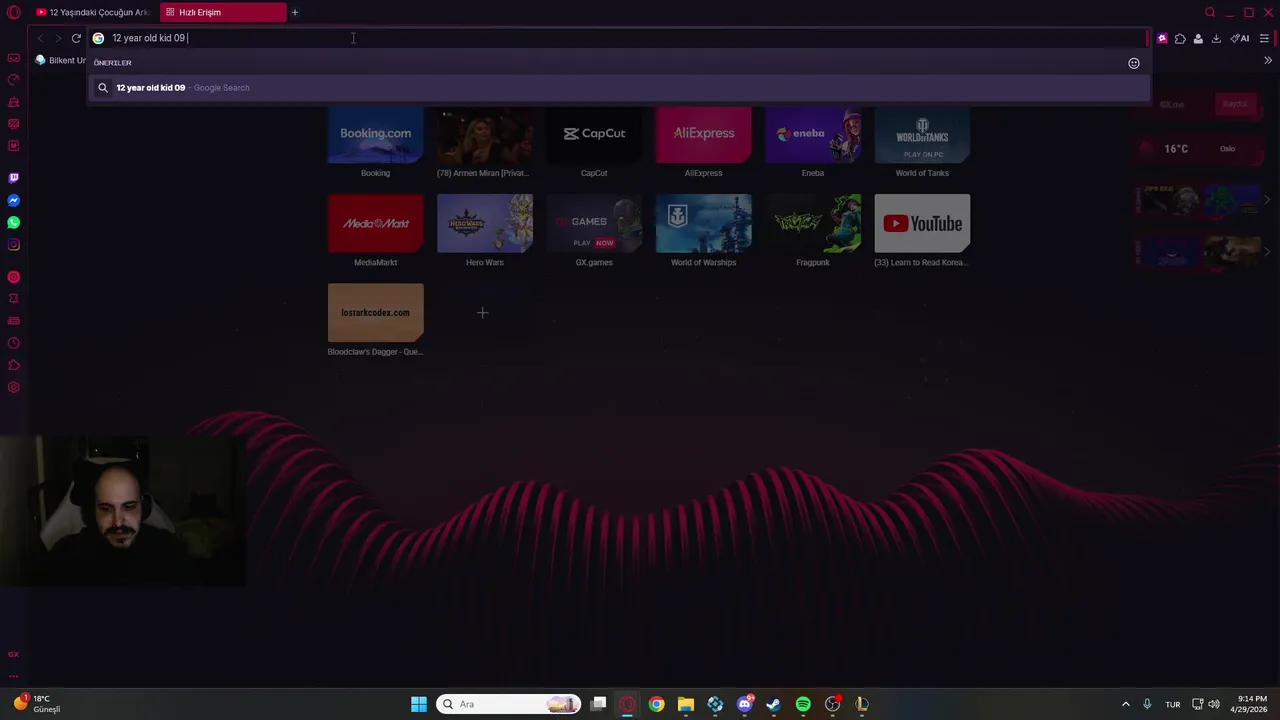Image resolution: width=1280 pixels, height=720 pixels.
Task: Expand the second news row arrow
Action: pyautogui.click(x=1268, y=251)
